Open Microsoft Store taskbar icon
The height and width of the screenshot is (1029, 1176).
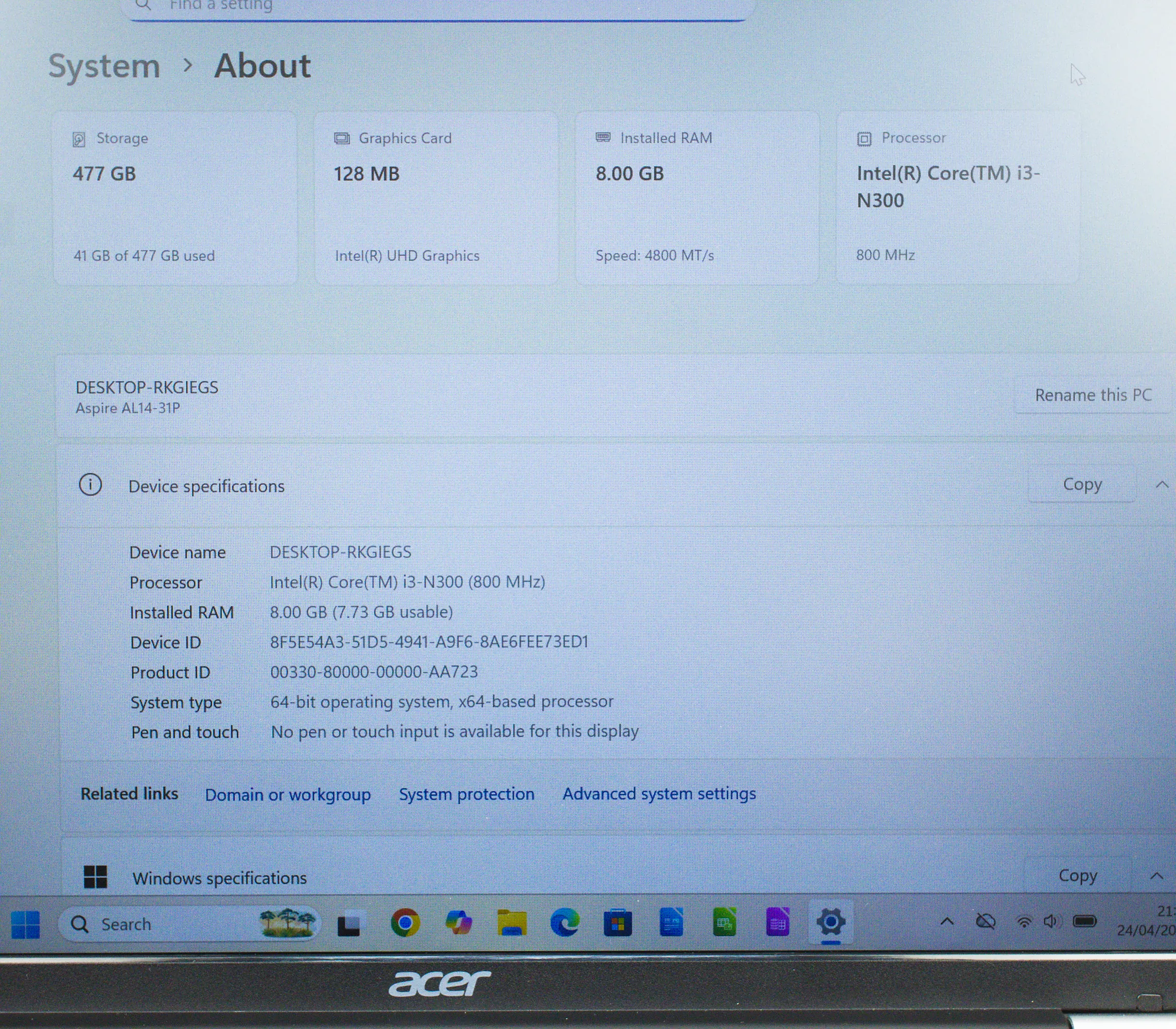pos(618,924)
